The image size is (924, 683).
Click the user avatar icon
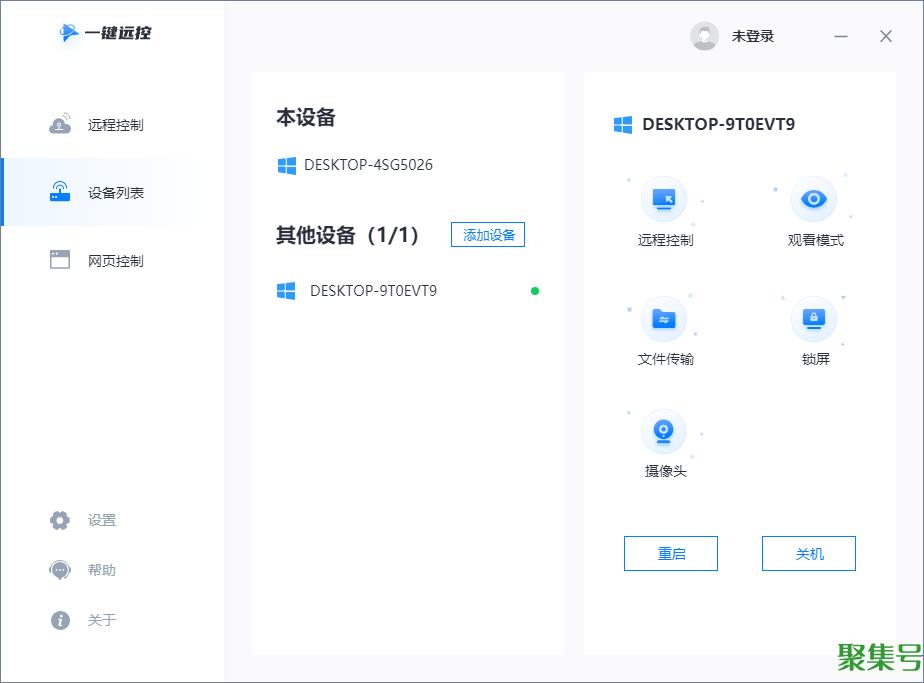pyautogui.click(x=705, y=36)
